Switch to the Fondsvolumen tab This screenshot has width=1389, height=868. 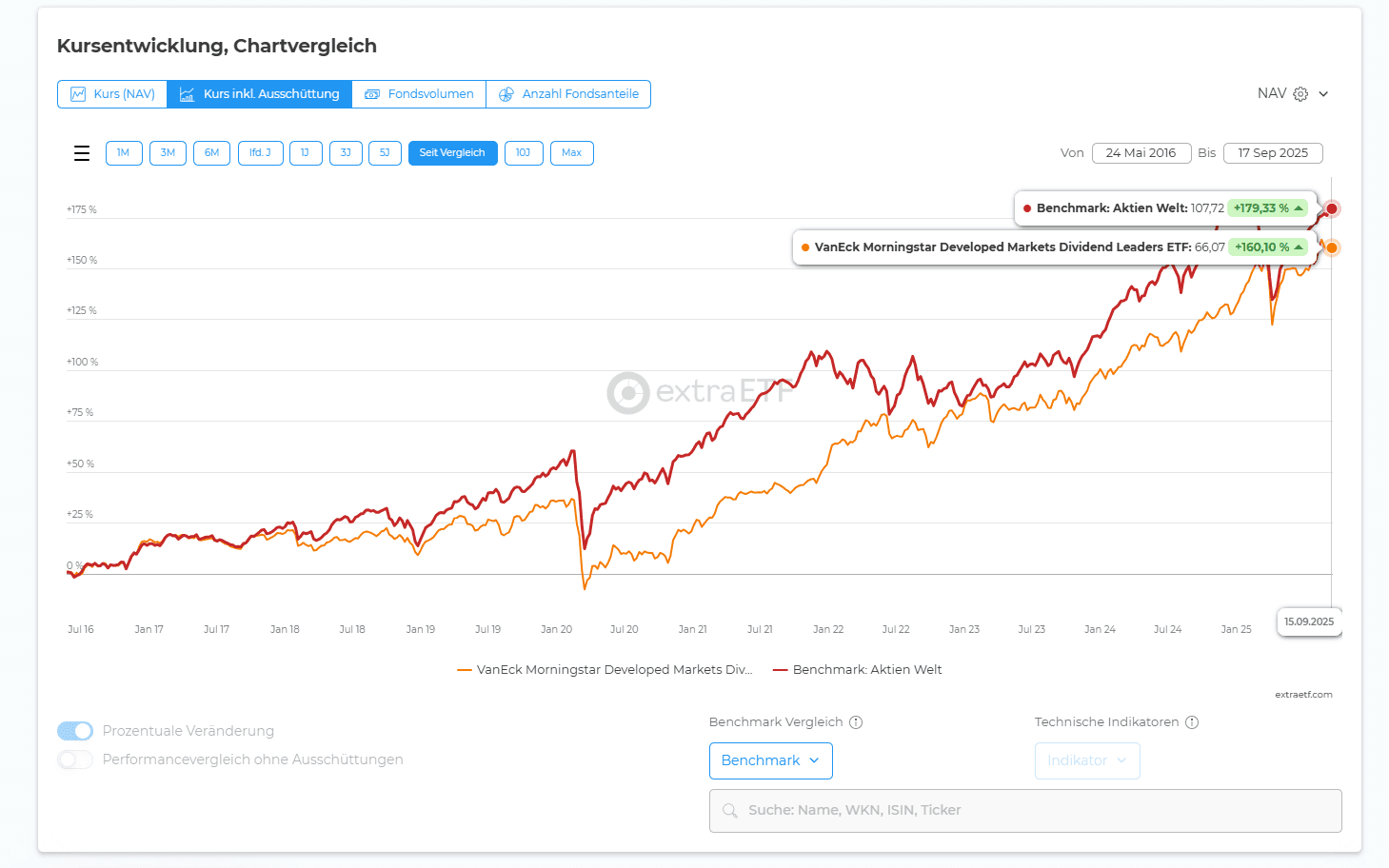419,94
